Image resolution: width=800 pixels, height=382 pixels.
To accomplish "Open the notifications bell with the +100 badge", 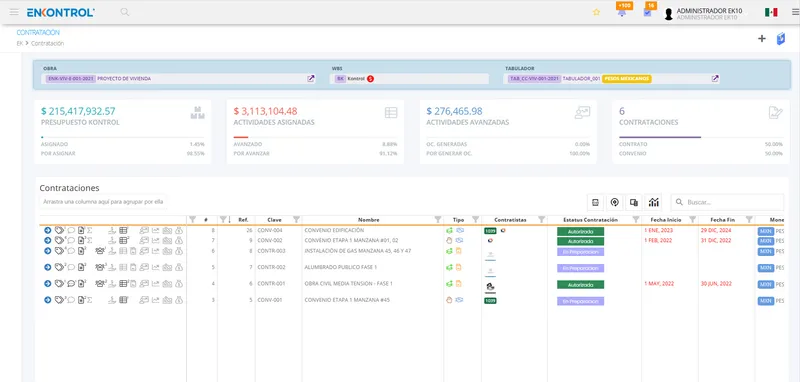I will 622,12.
